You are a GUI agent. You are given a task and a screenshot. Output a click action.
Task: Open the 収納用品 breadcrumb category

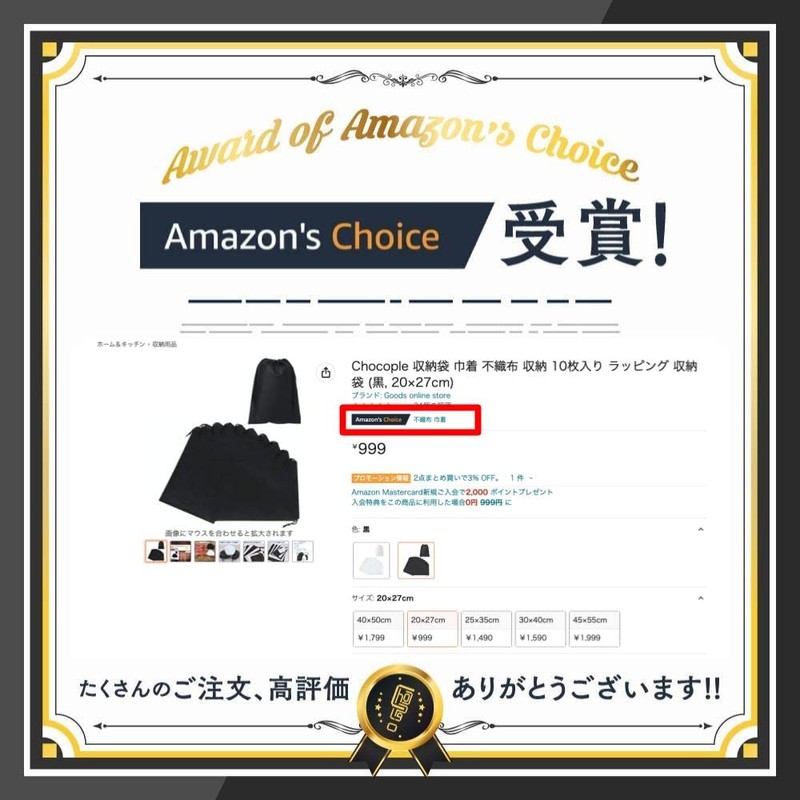click(165, 344)
